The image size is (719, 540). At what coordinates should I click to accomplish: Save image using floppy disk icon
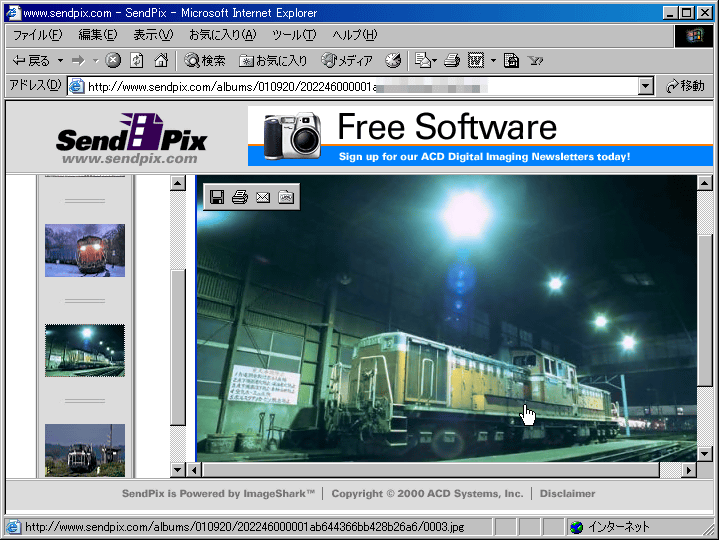217,197
